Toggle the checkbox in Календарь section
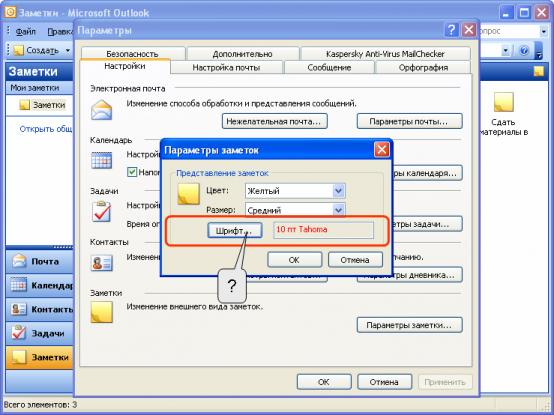Screen dimensions: 554x415 (x=132, y=172)
